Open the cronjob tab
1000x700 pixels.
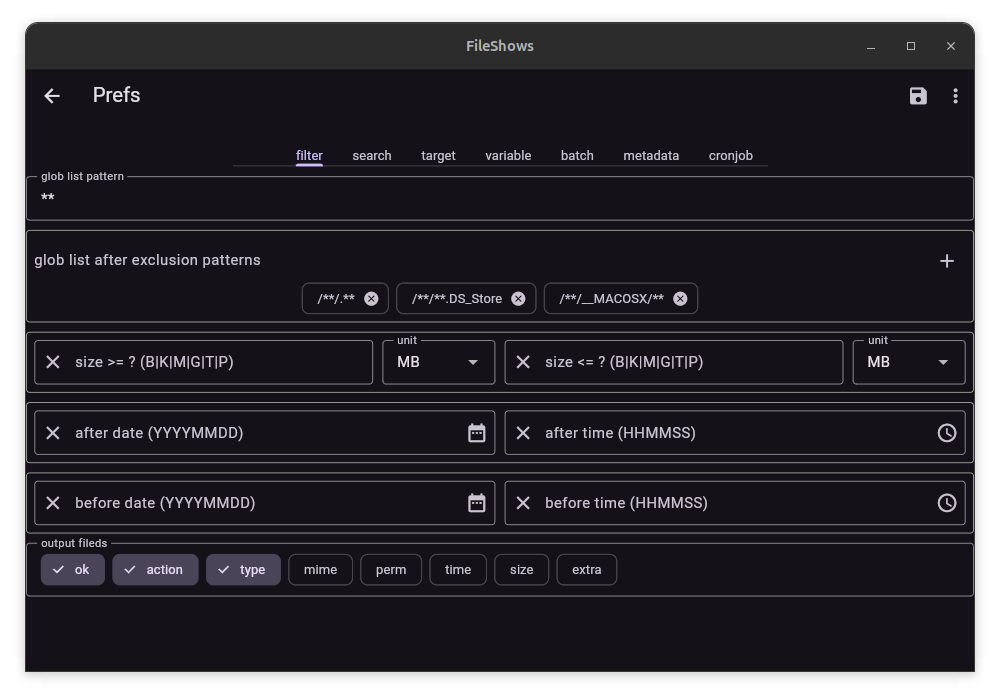tap(730, 156)
